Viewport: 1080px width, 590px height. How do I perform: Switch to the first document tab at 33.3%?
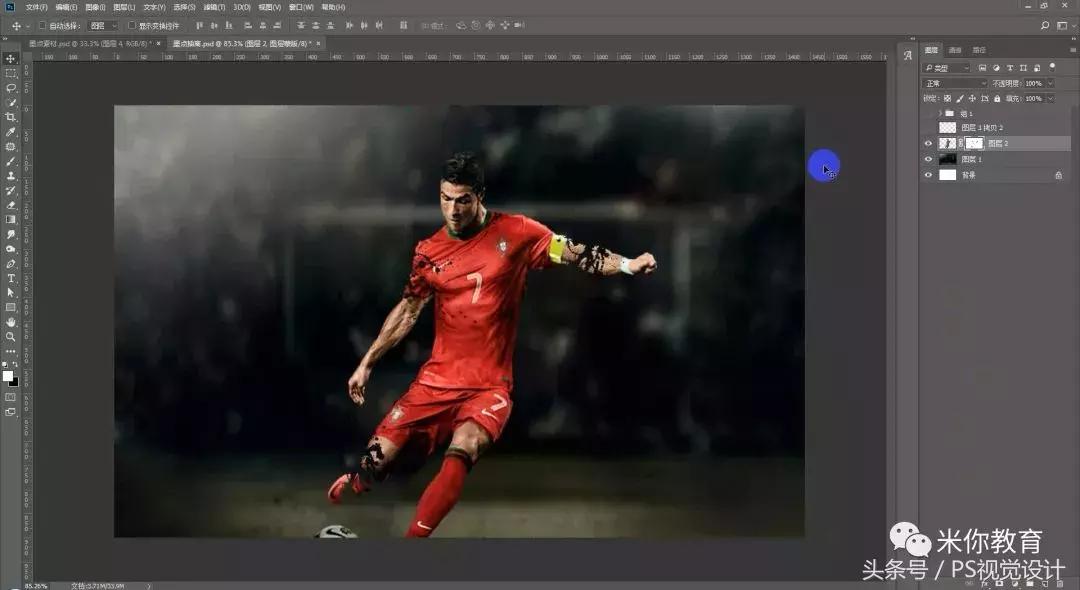click(86, 44)
